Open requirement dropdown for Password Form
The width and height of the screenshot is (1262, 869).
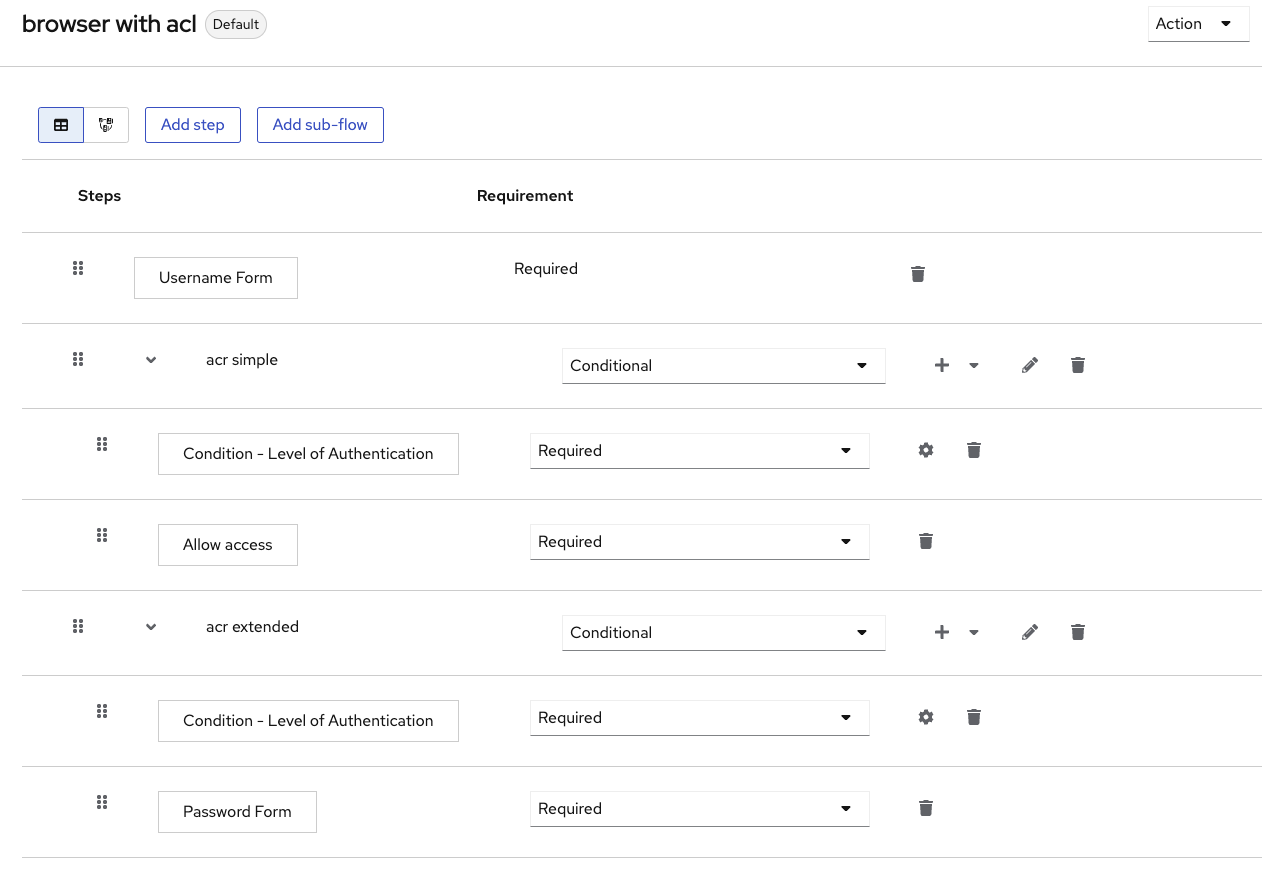pos(700,809)
